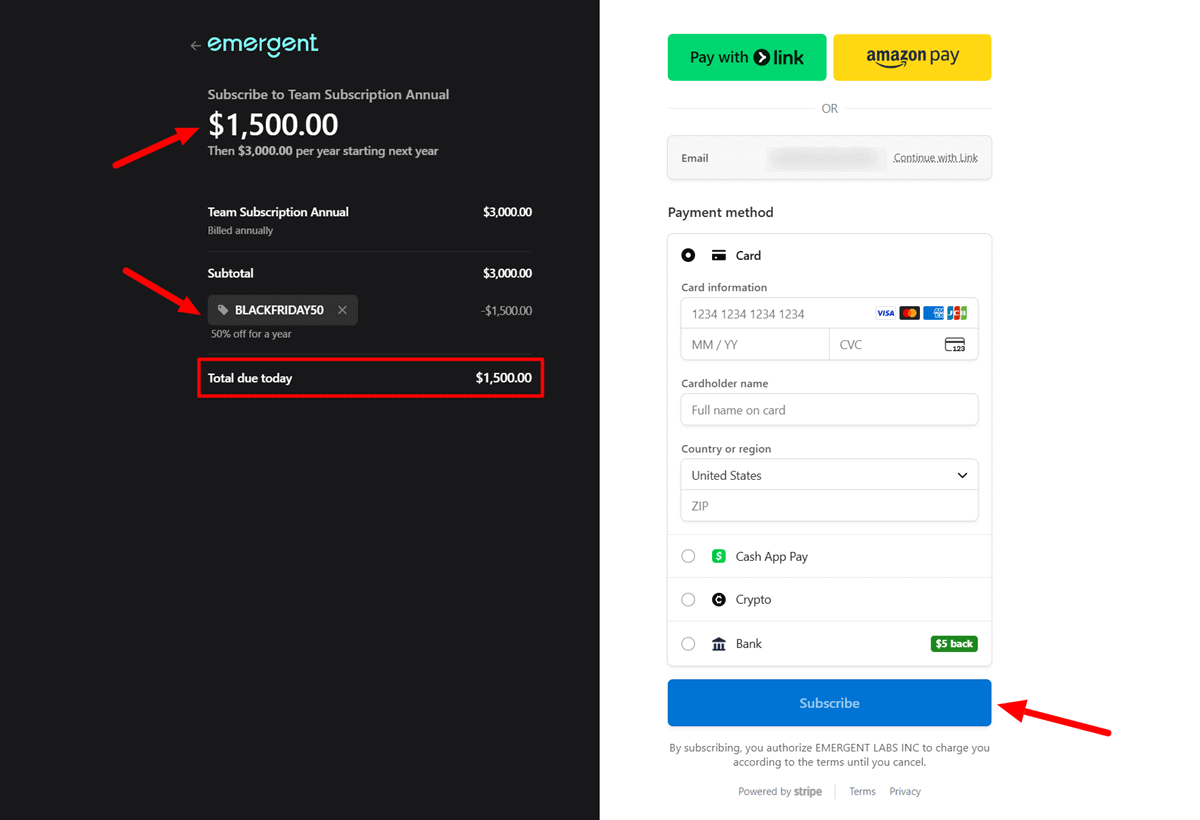Screen dimensions: 1200x820
Task: Choose Cash App Pay as payment method
Action: click(x=688, y=556)
